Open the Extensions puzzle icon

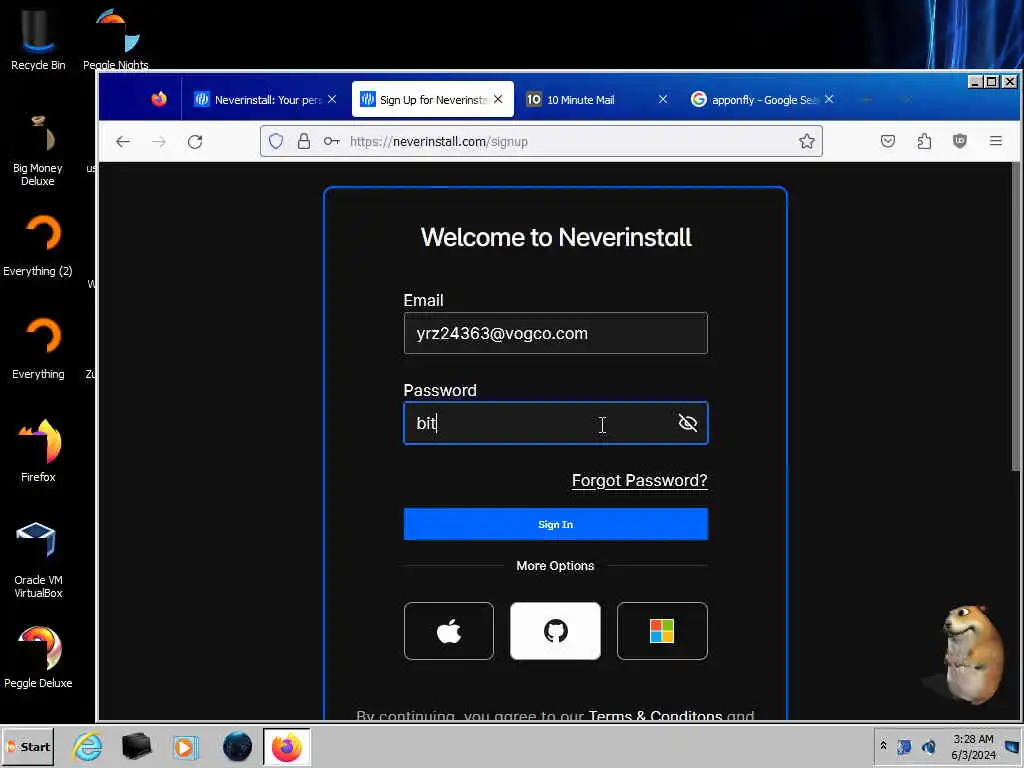(x=924, y=141)
